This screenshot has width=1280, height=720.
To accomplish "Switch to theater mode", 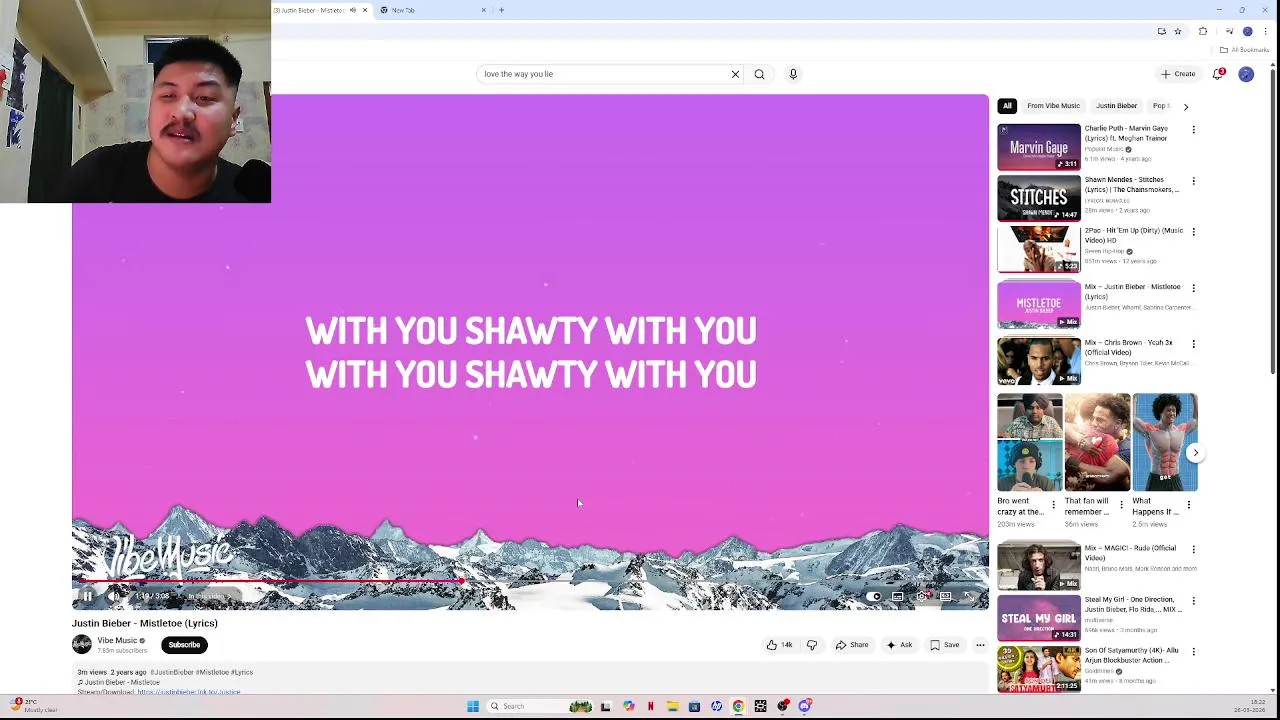I will coord(945,596).
